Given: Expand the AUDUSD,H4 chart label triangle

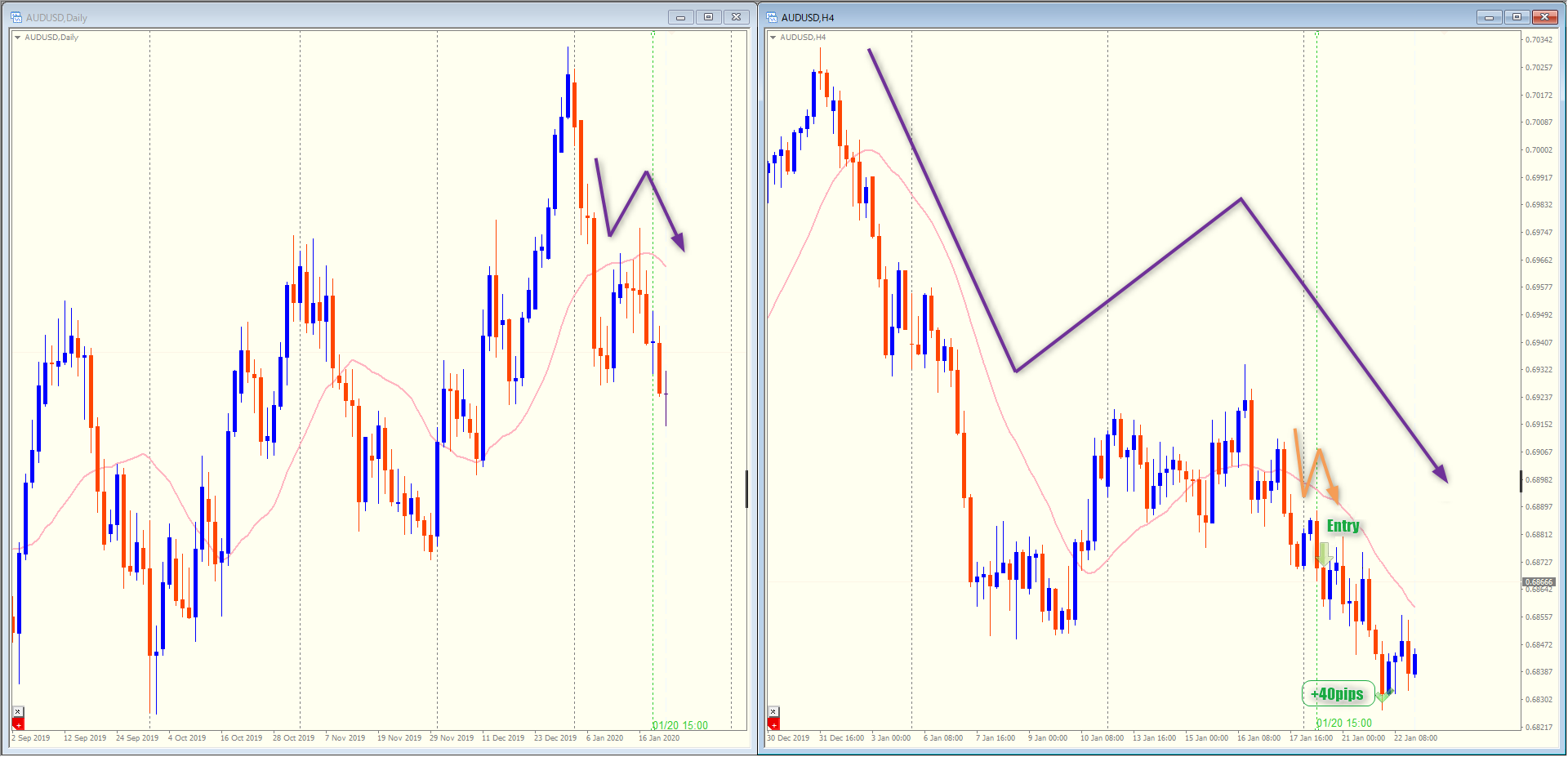Looking at the screenshot, I should pos(773,38).
